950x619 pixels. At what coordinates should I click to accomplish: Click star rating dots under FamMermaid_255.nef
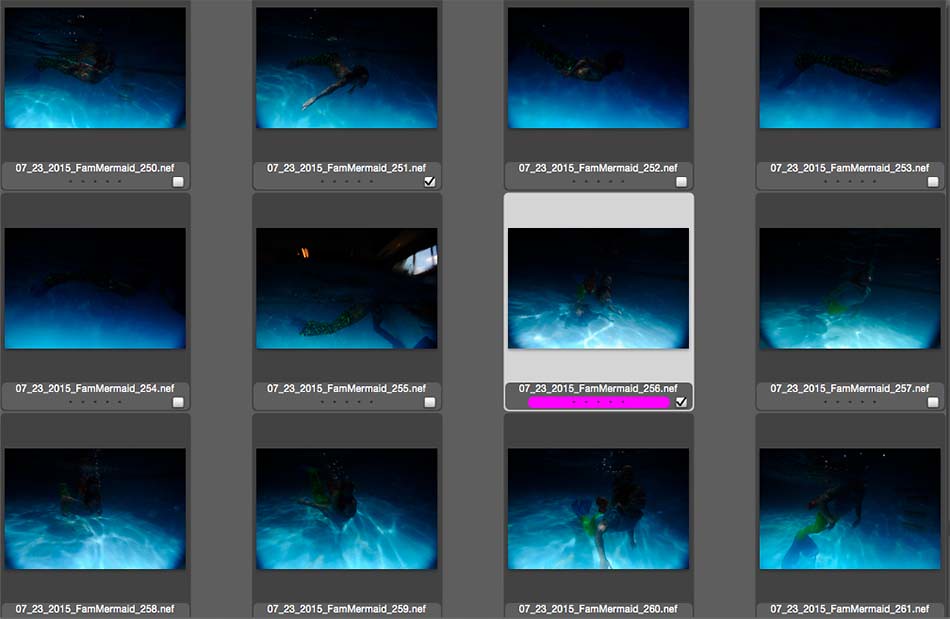[x=347, y=402]
